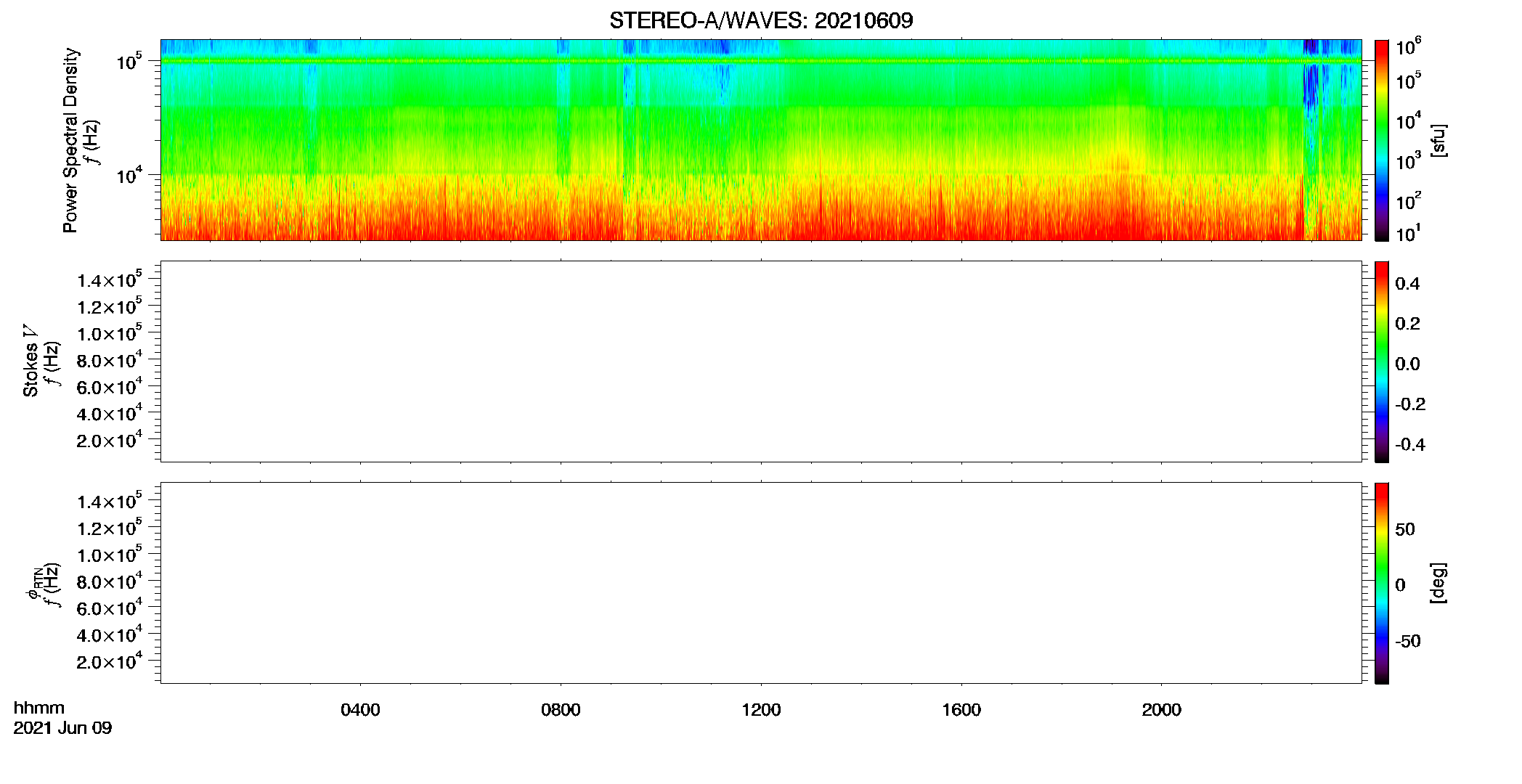Click the -0.4 Stokes V colorbar value
1522x784 pixels.
(x=1410, y=445)
